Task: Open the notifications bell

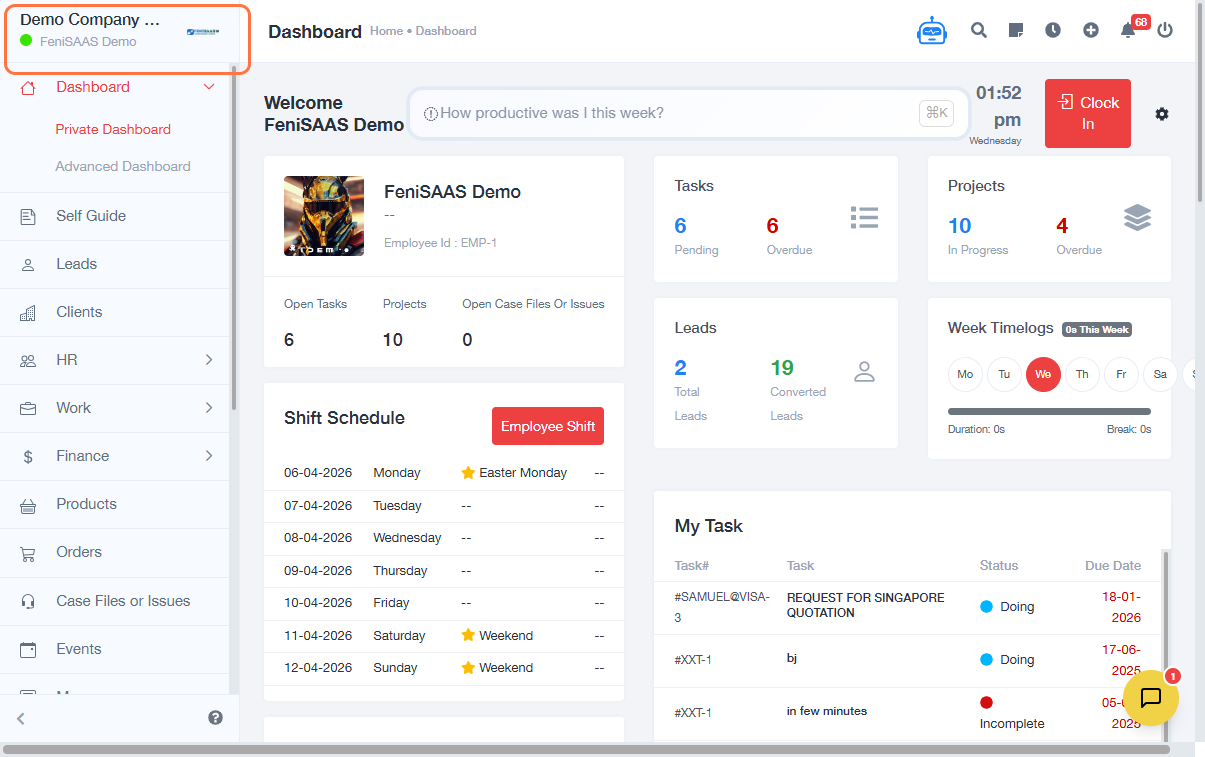Action: point(1128,31)
